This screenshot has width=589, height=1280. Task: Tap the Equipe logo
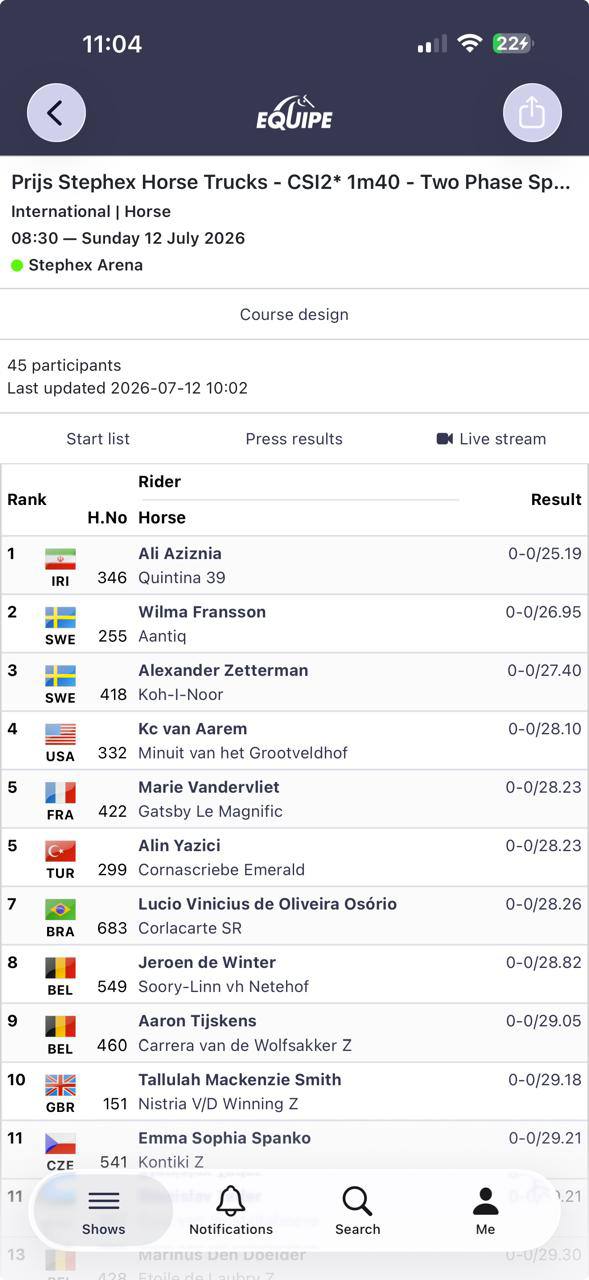[294, 113]
